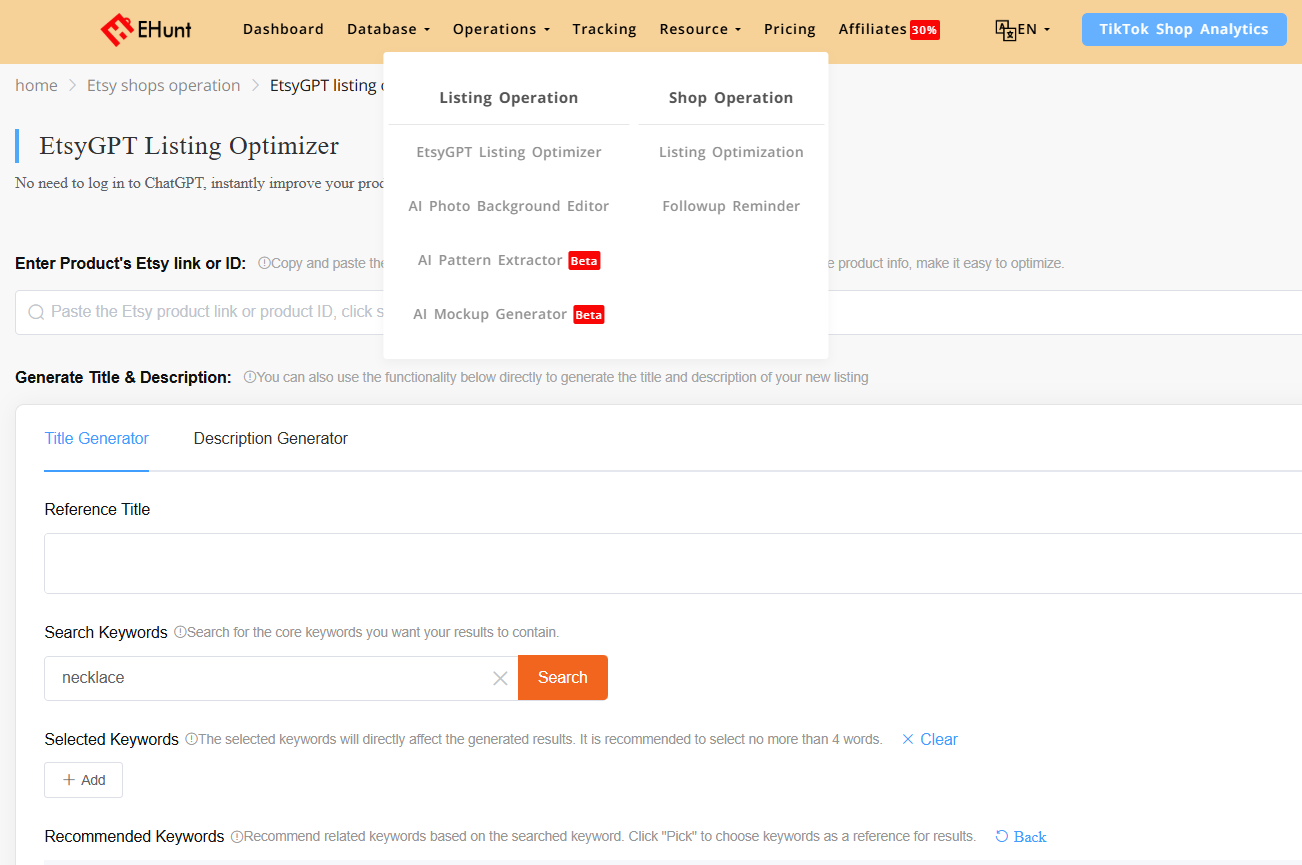Open the Affiliates page

[872, 29]
